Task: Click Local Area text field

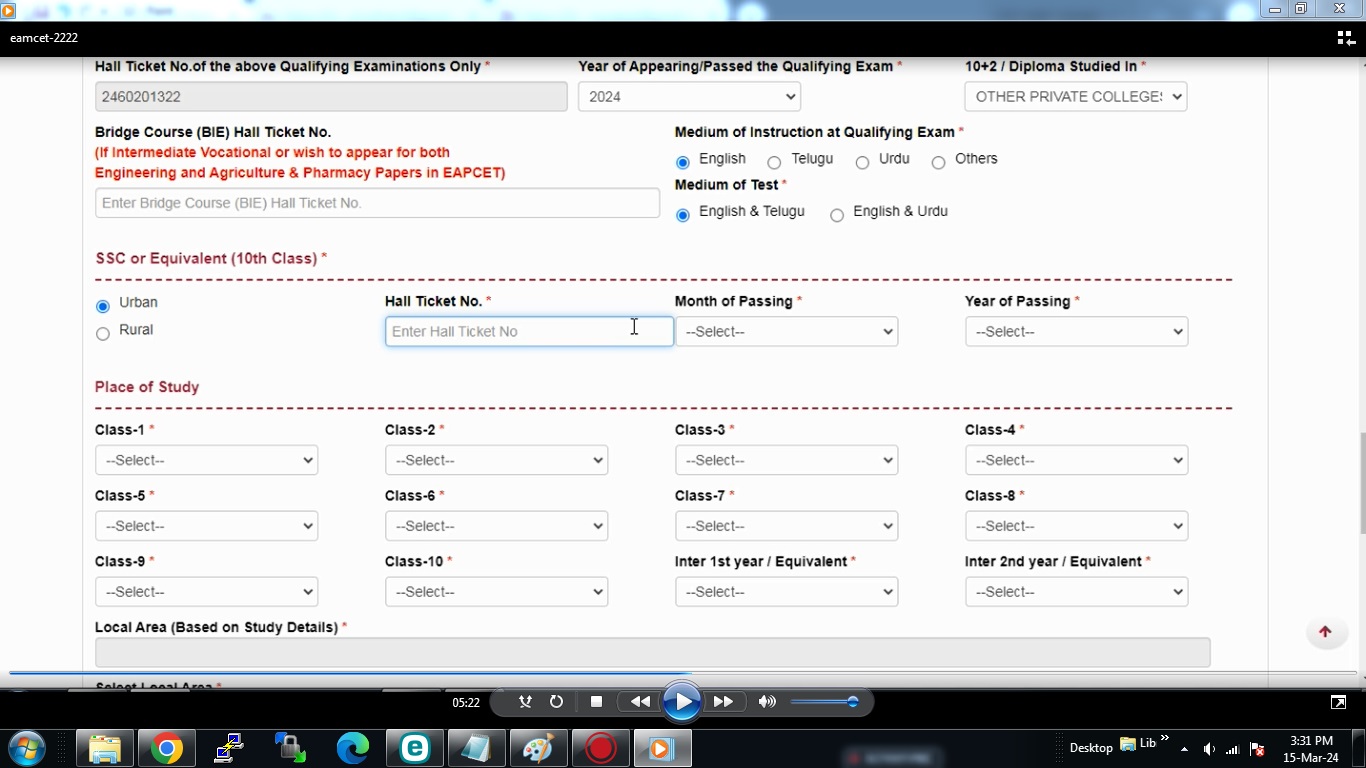Action: click(x=652, y=652)
